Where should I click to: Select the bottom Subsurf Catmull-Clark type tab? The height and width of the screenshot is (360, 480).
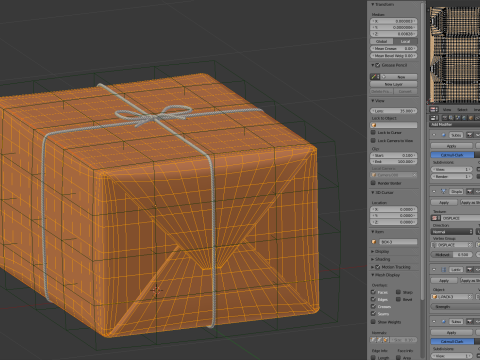(452, 341)
